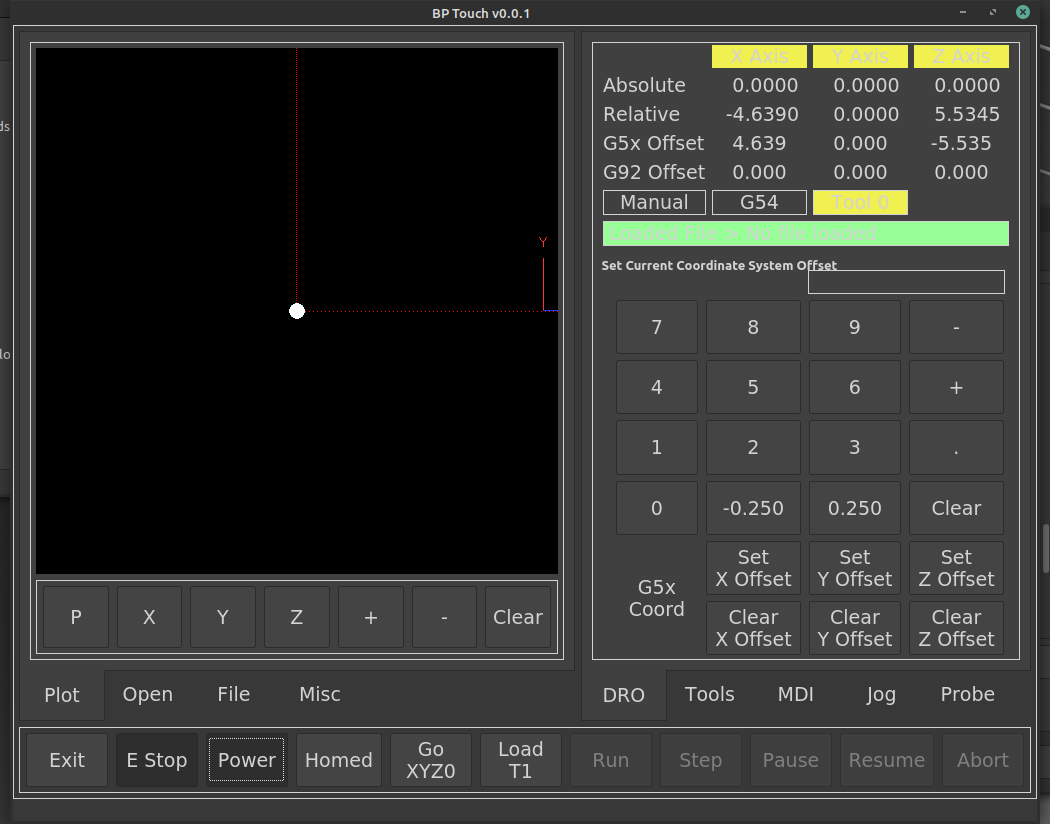
Task: Tap keypad digit 4
Action: [x=657, y=388]
